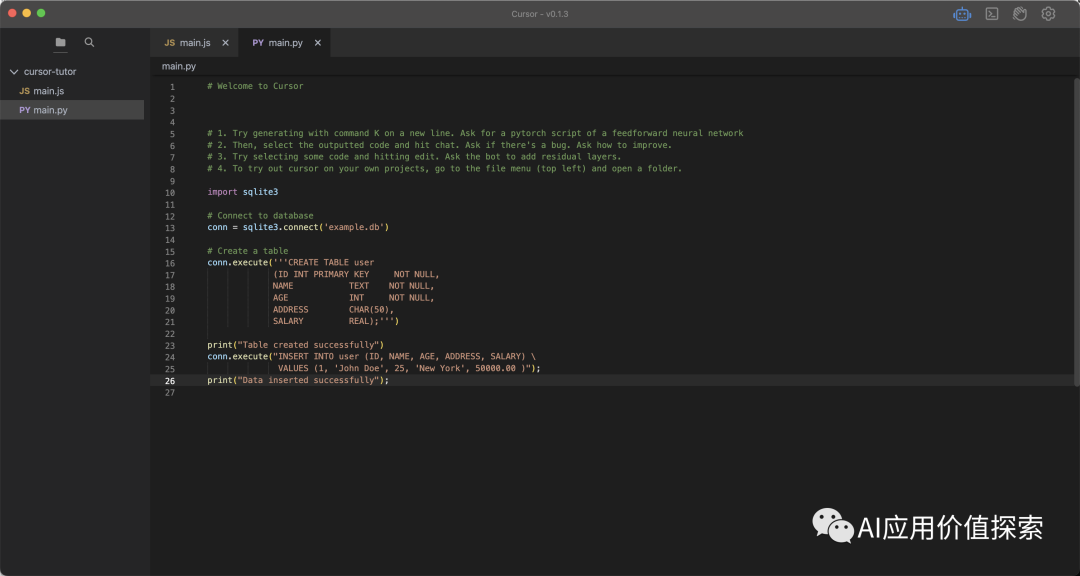
Task: Click comment line '# 4. To try out cursor'
Action: click(x=444, y=169)
